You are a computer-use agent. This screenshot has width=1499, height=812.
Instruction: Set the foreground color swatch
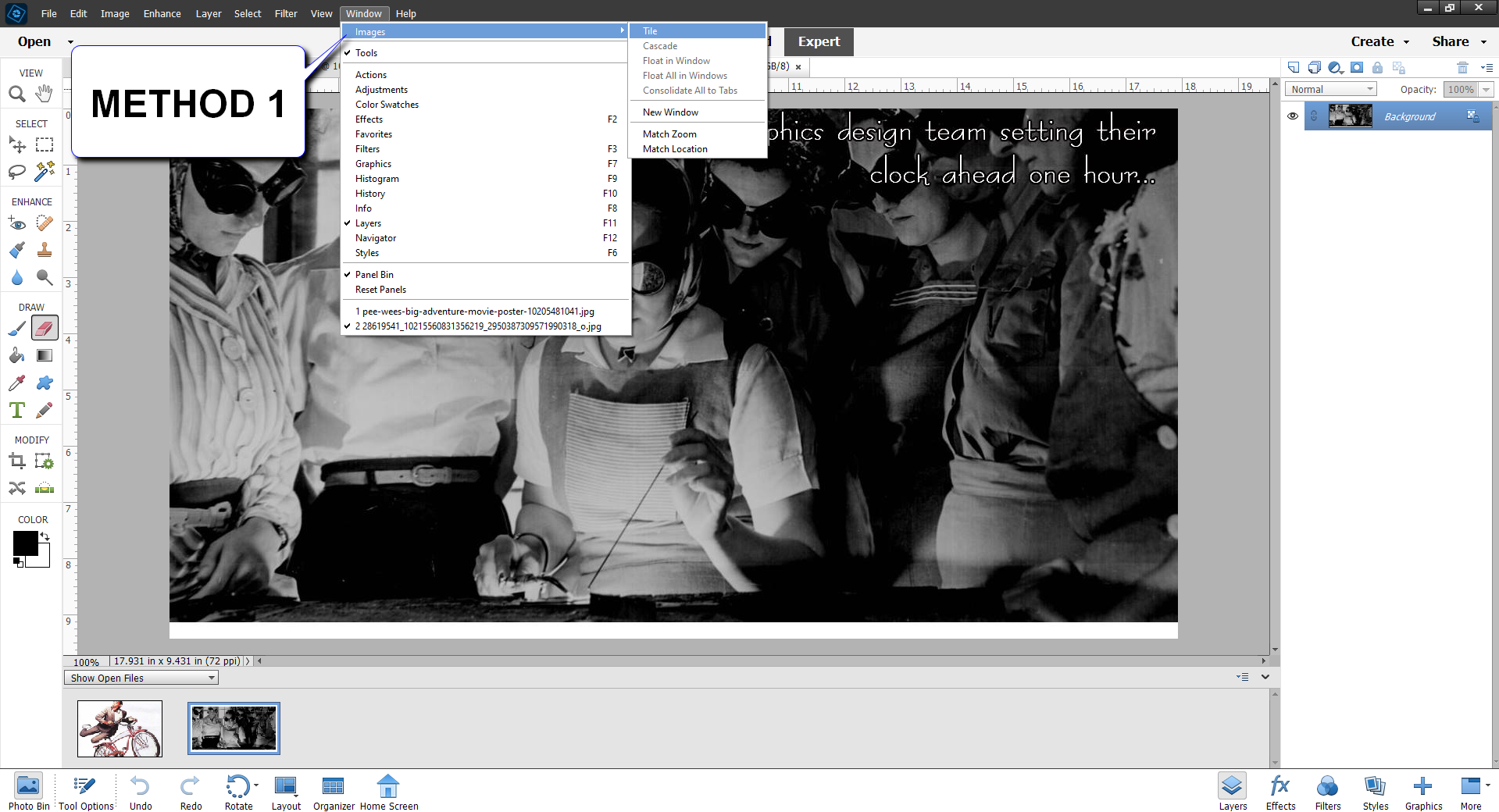pos(24,543)
